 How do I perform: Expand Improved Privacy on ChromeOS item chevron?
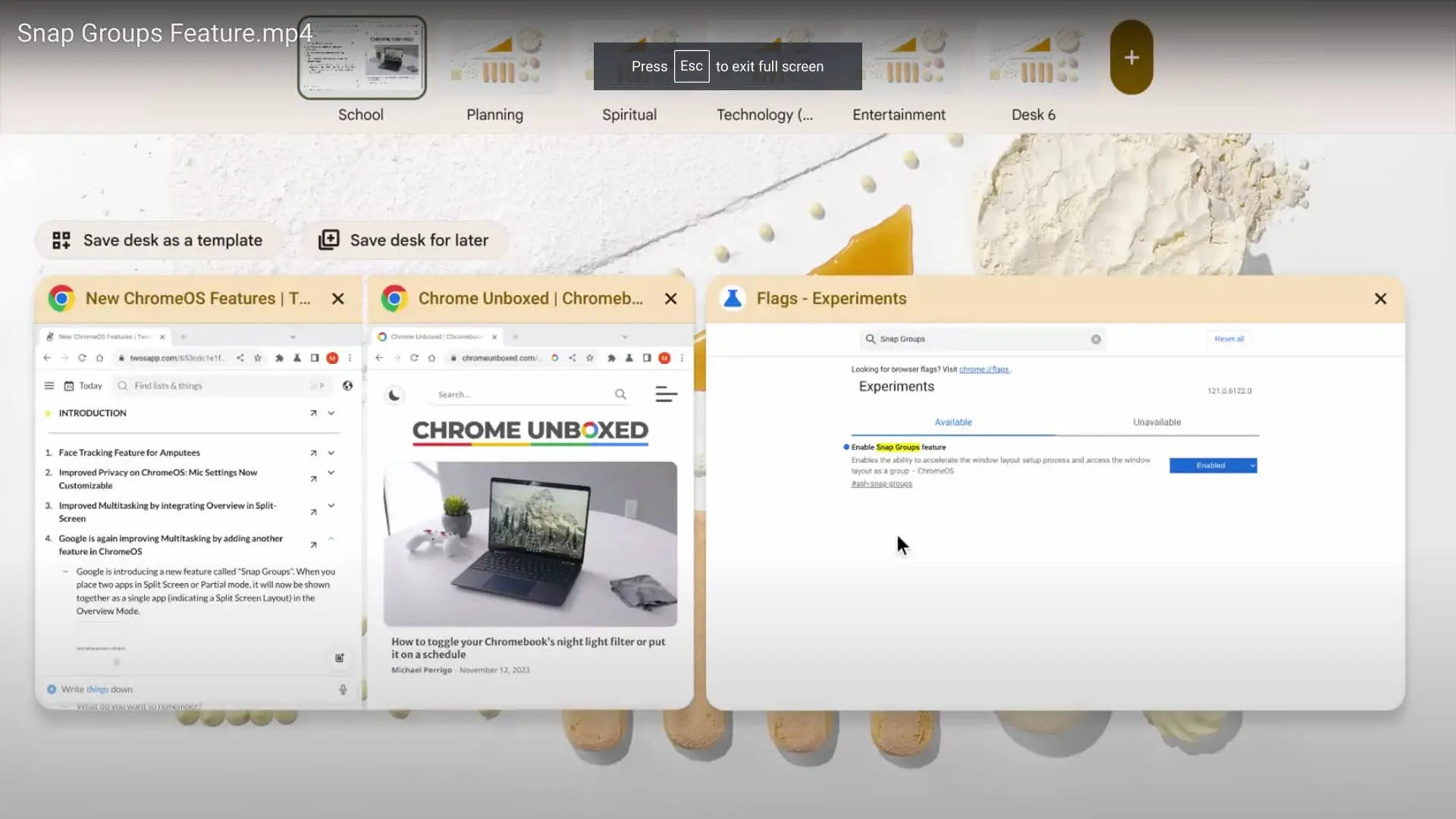tap(331, 472)
